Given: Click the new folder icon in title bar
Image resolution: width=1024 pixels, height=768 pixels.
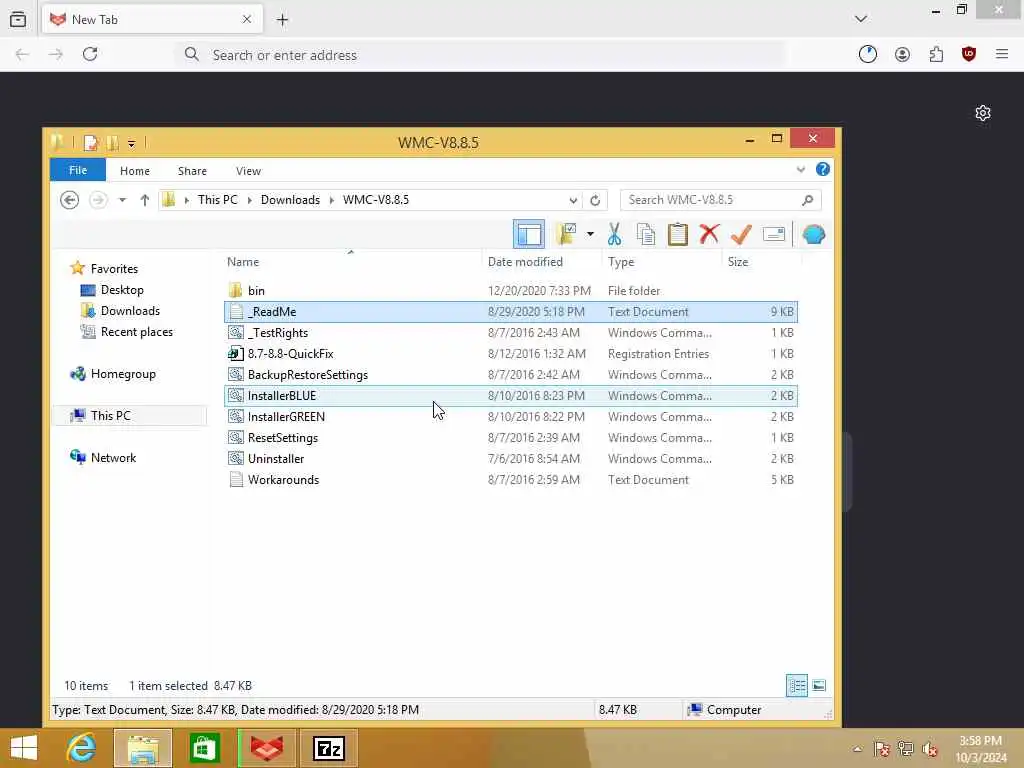Looking at the screenshot, I should point(112,142).
